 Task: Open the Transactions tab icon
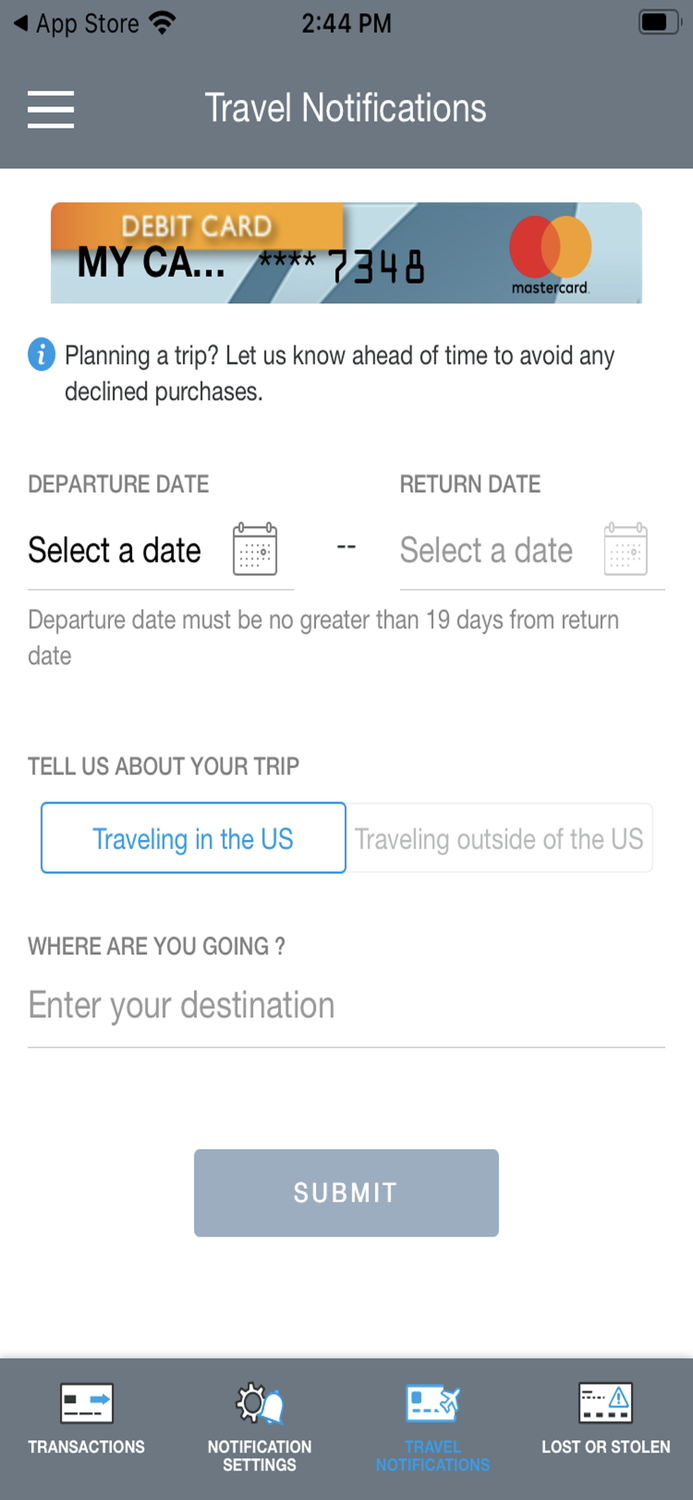tap(86, 1403)
